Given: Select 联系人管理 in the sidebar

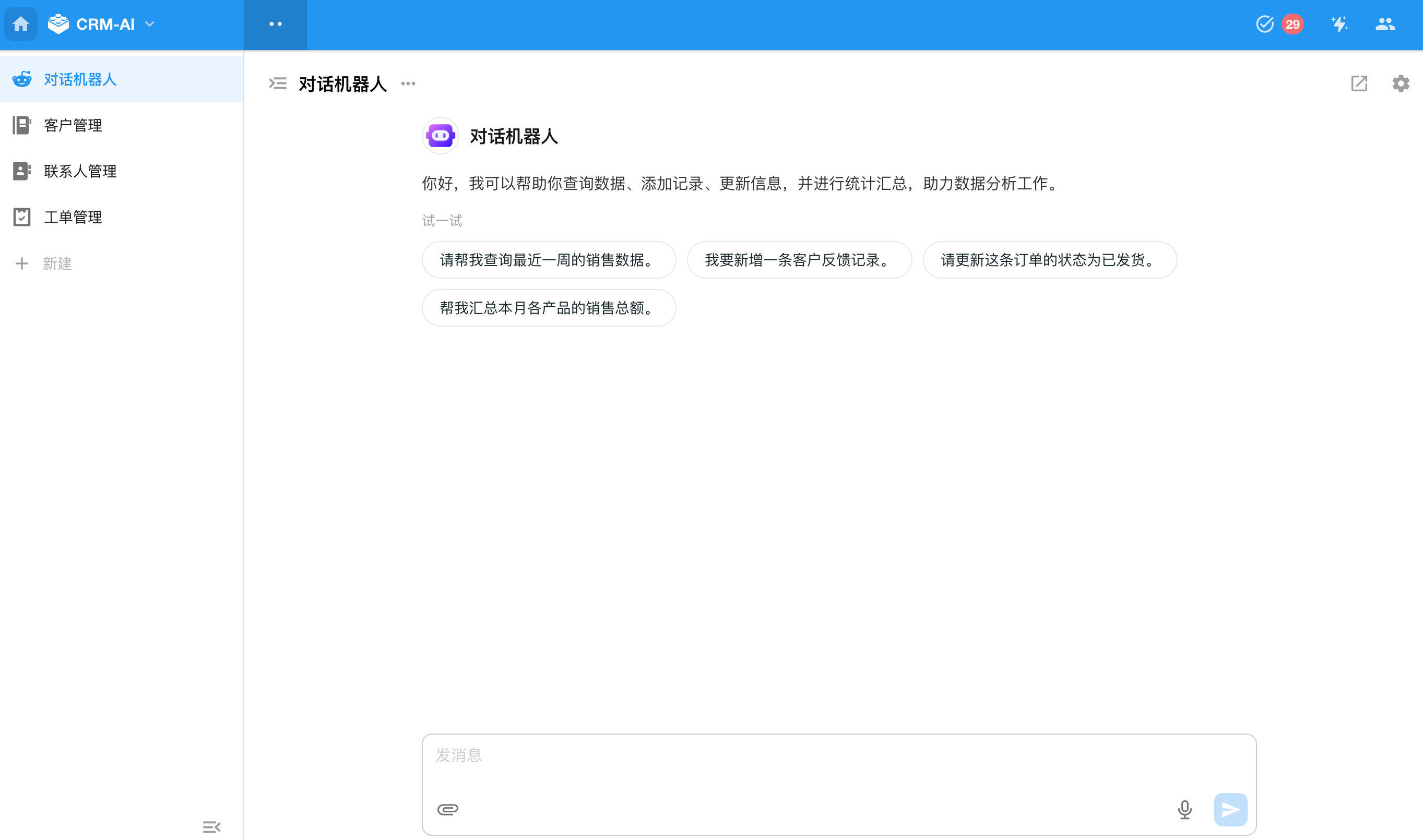Looking at the screenshot, I should point(80,171).
